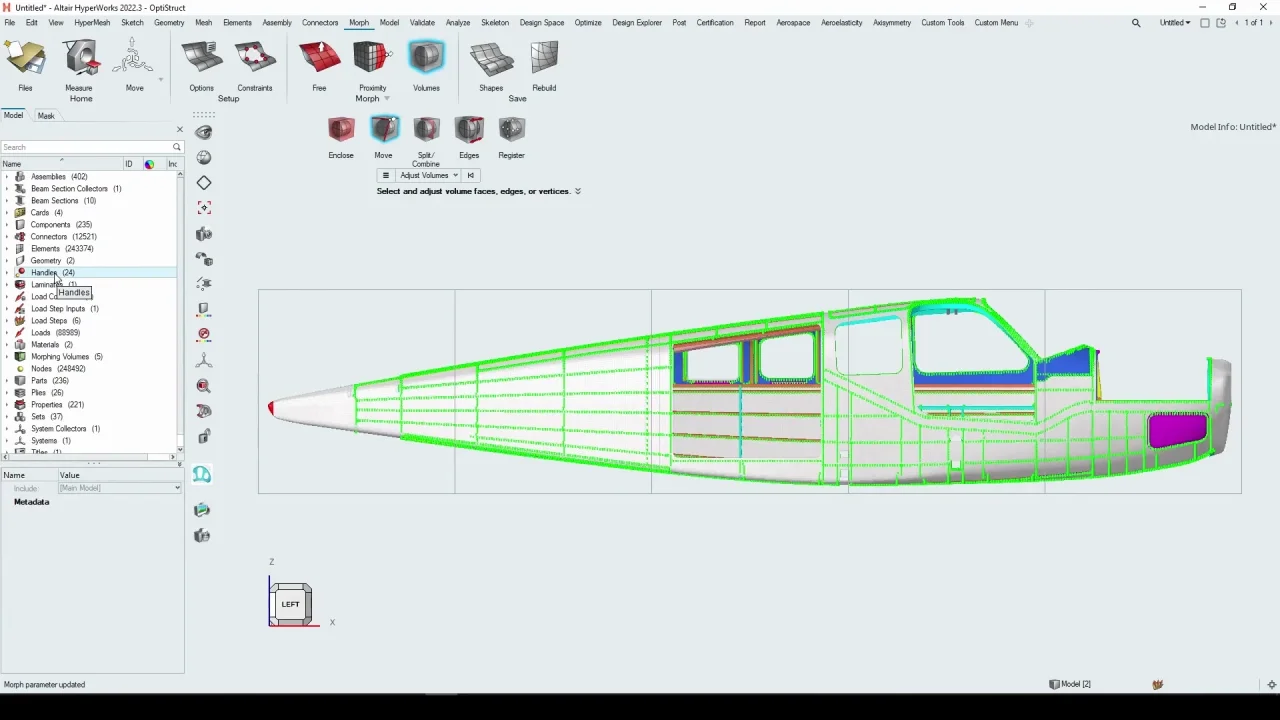Select the Edges volume tool
The image size is (1280, 720).
469,138
